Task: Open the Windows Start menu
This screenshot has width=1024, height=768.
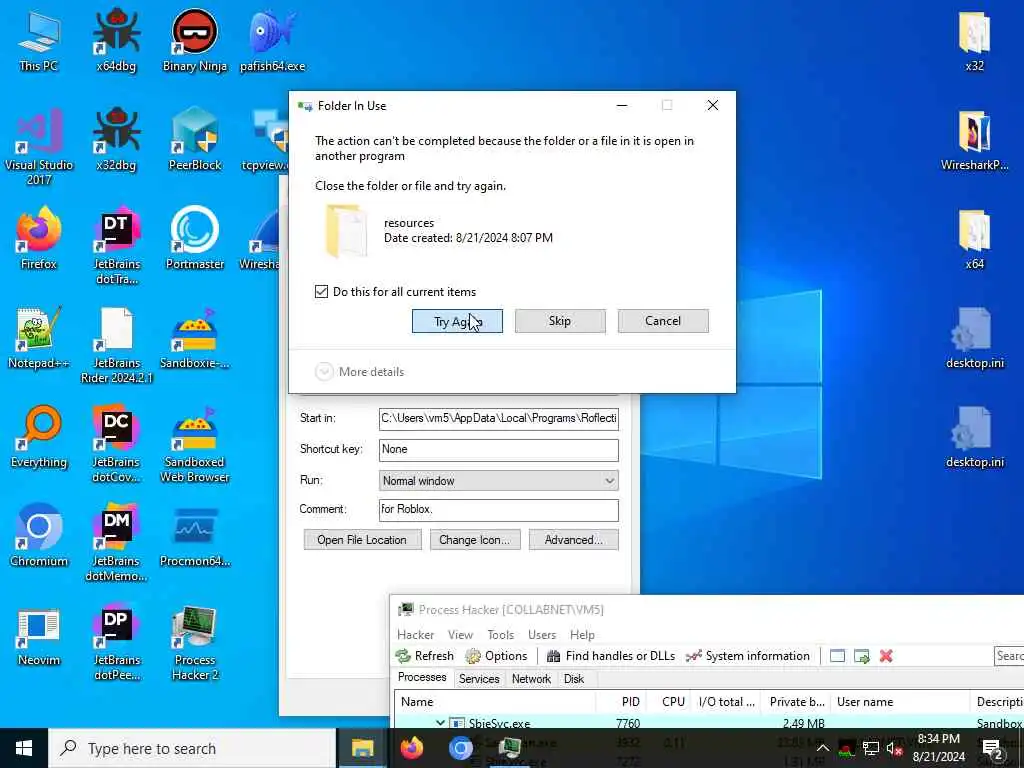Action: click(24, 748)
